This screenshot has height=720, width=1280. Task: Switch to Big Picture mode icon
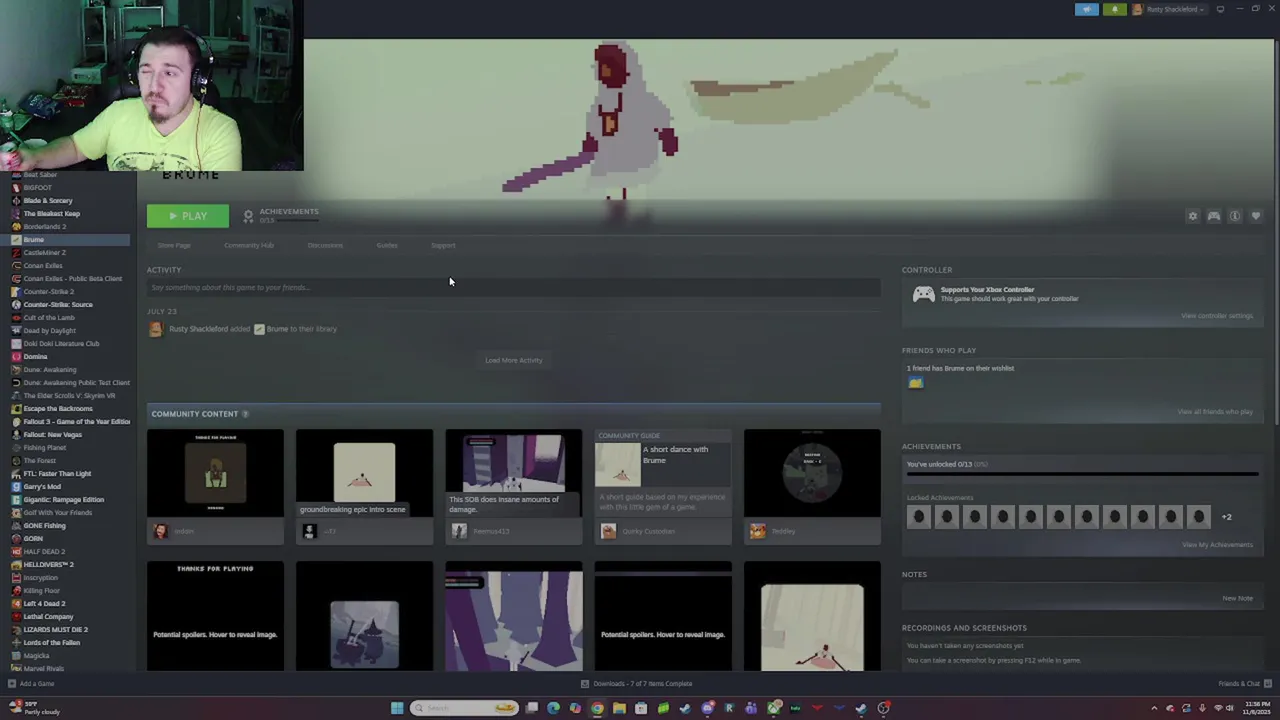[1220, 9]
